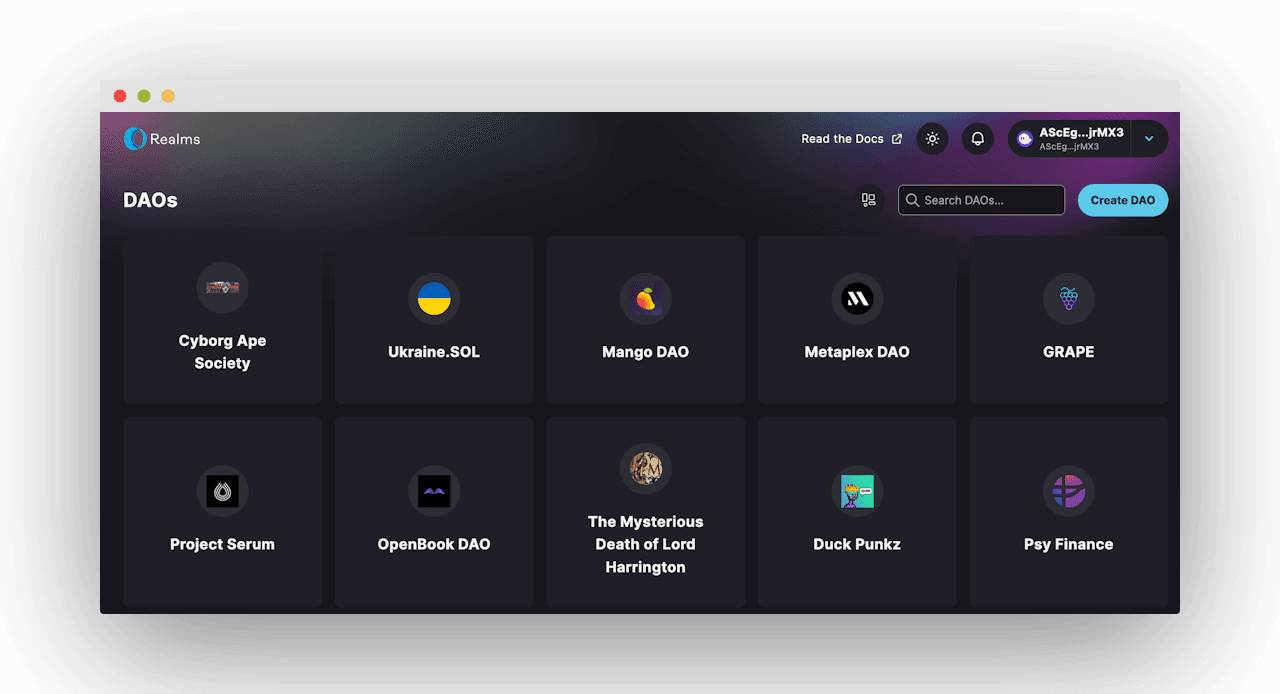This screenshot has width=1280, height=694.
Task: Click the Psy Finance sphere icon
Action: point(1068,490)
